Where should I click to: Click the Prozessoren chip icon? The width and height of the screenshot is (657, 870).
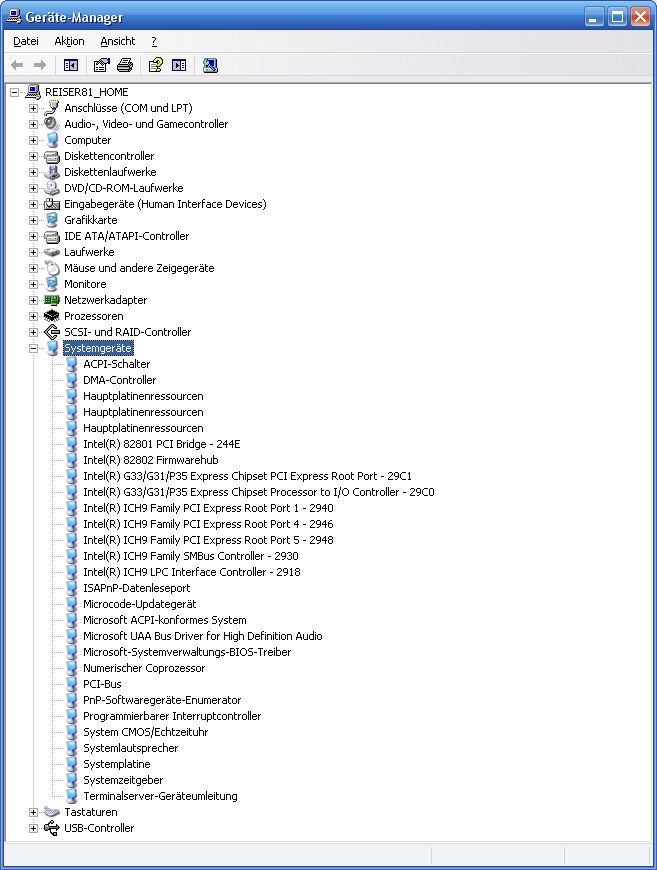(x=52, y=316)
